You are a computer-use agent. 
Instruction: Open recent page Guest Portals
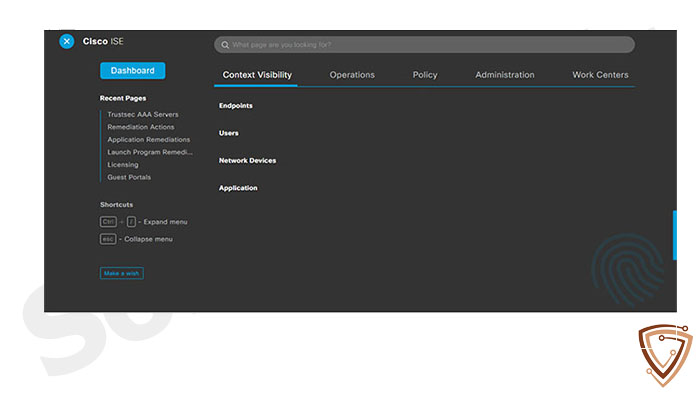(x=129, y=177)
